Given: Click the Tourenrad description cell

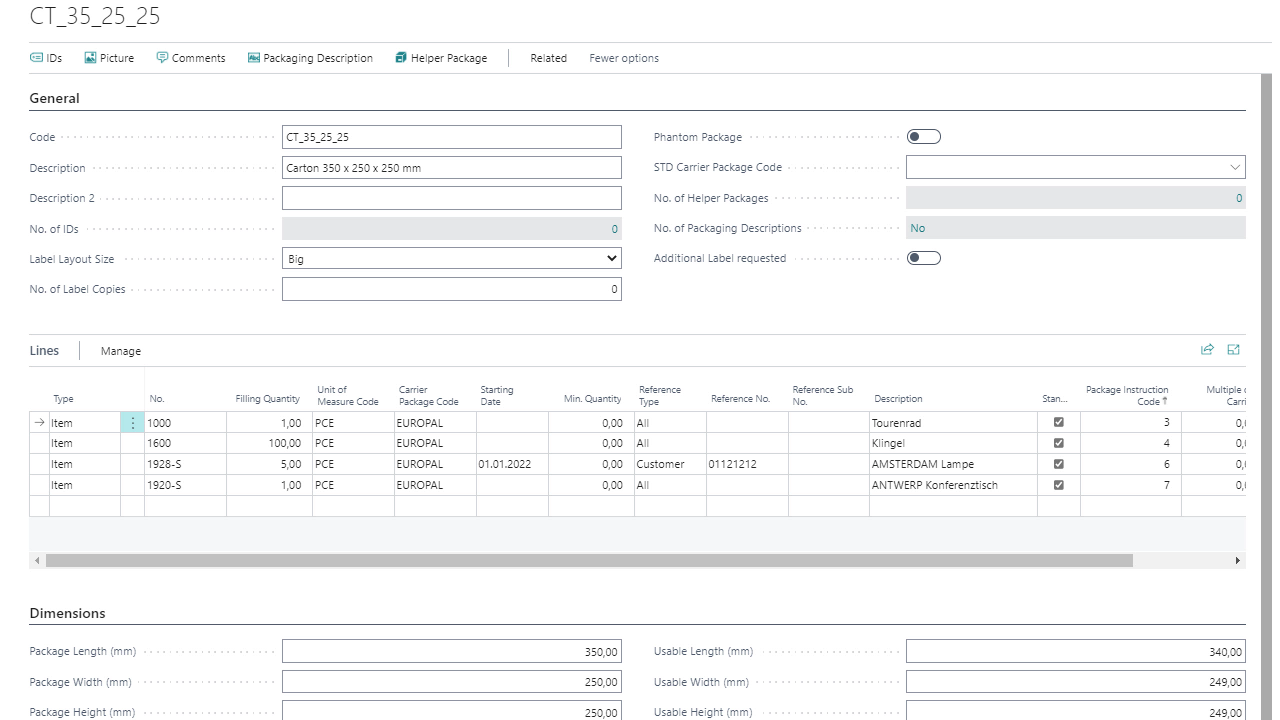Looking at the screenshot, I should coord(953,423).
